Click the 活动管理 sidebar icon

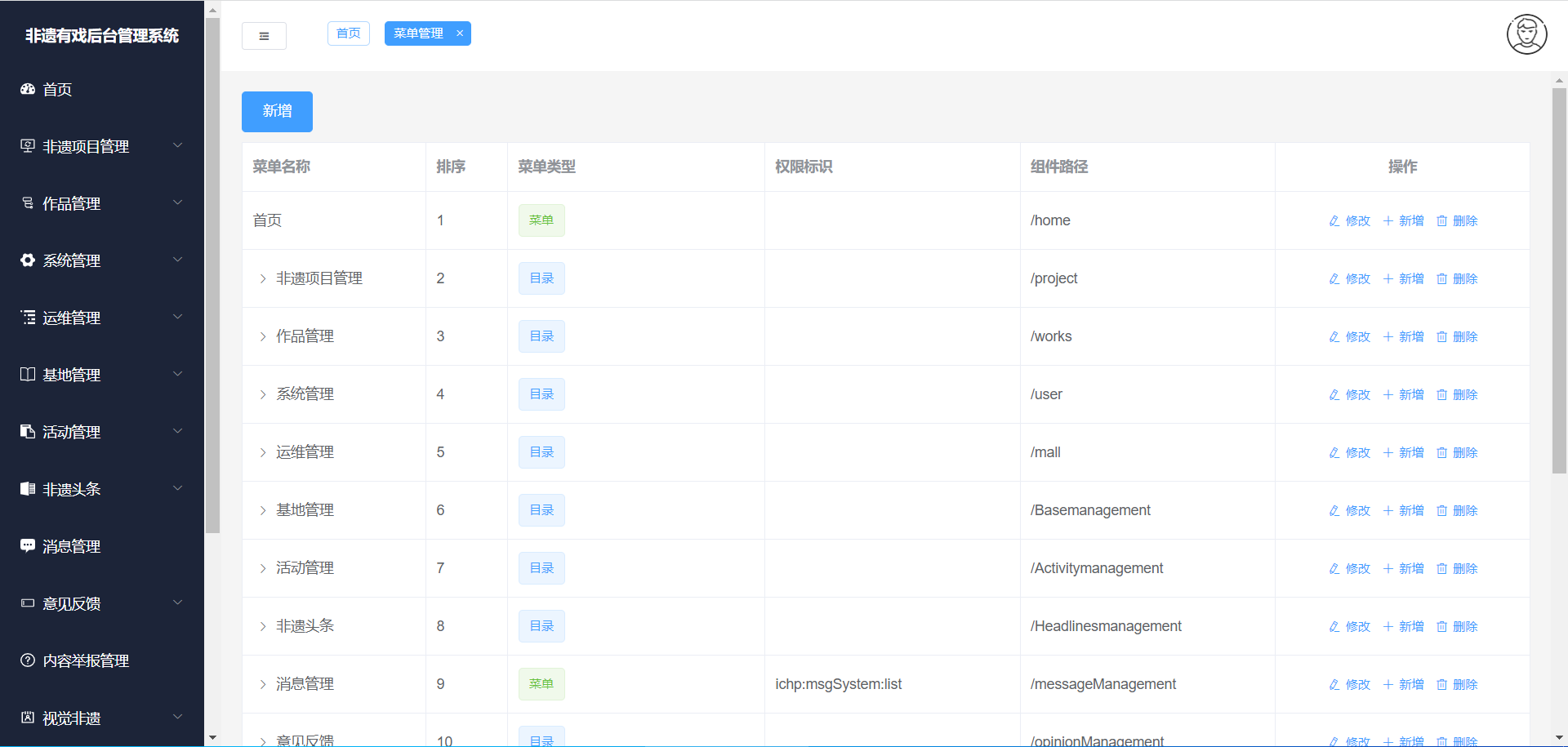pos(28,432)
